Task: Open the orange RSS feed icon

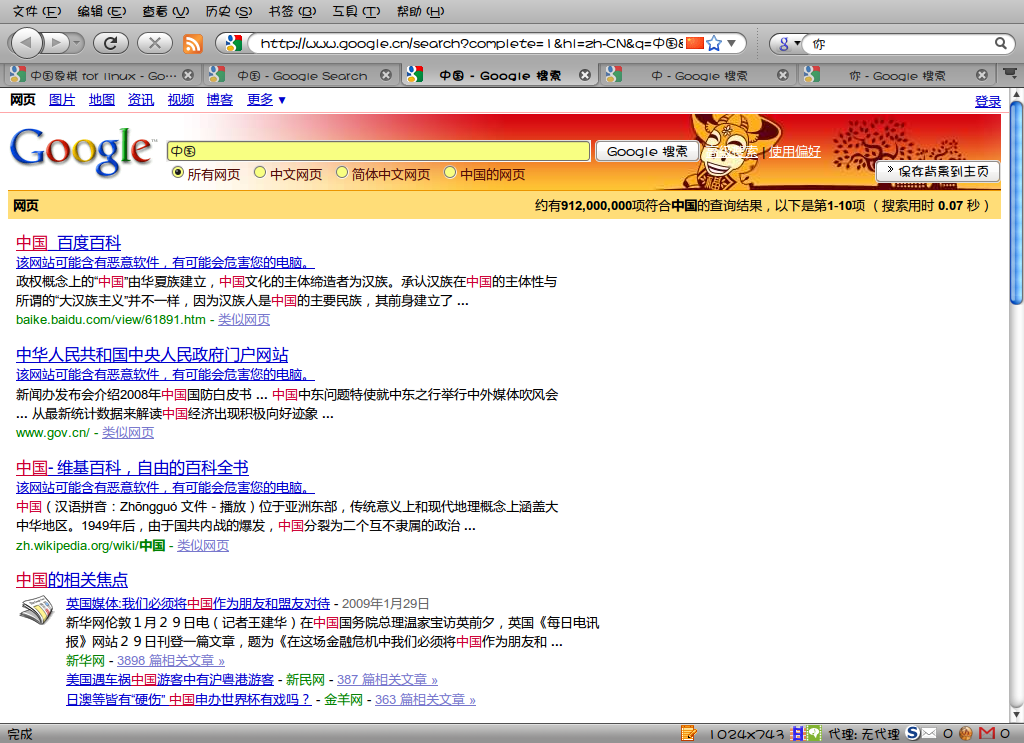Action: 193,44
